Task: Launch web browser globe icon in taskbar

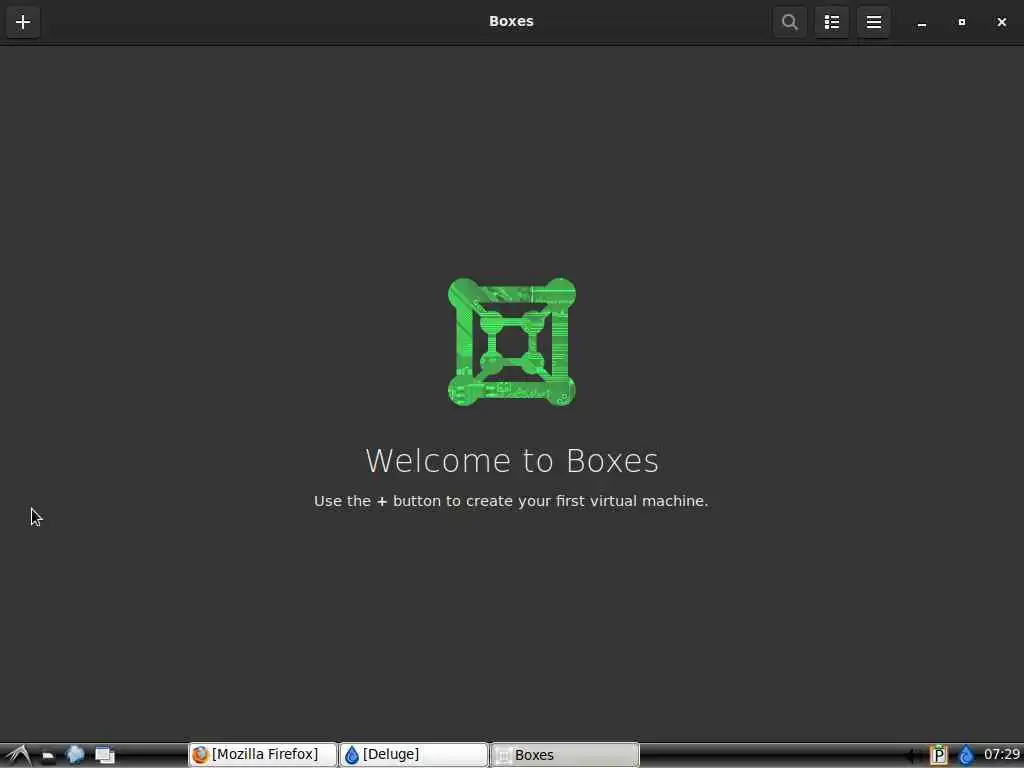Action: tap(76, 755)
